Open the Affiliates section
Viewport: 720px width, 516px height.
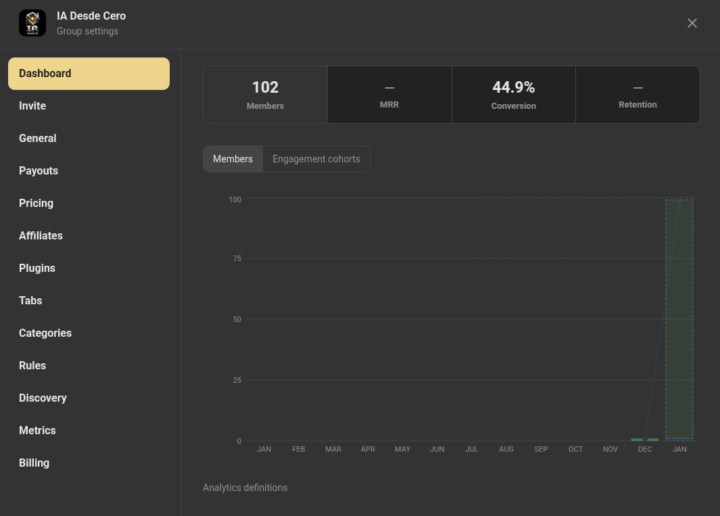click(x=41, y=236)
